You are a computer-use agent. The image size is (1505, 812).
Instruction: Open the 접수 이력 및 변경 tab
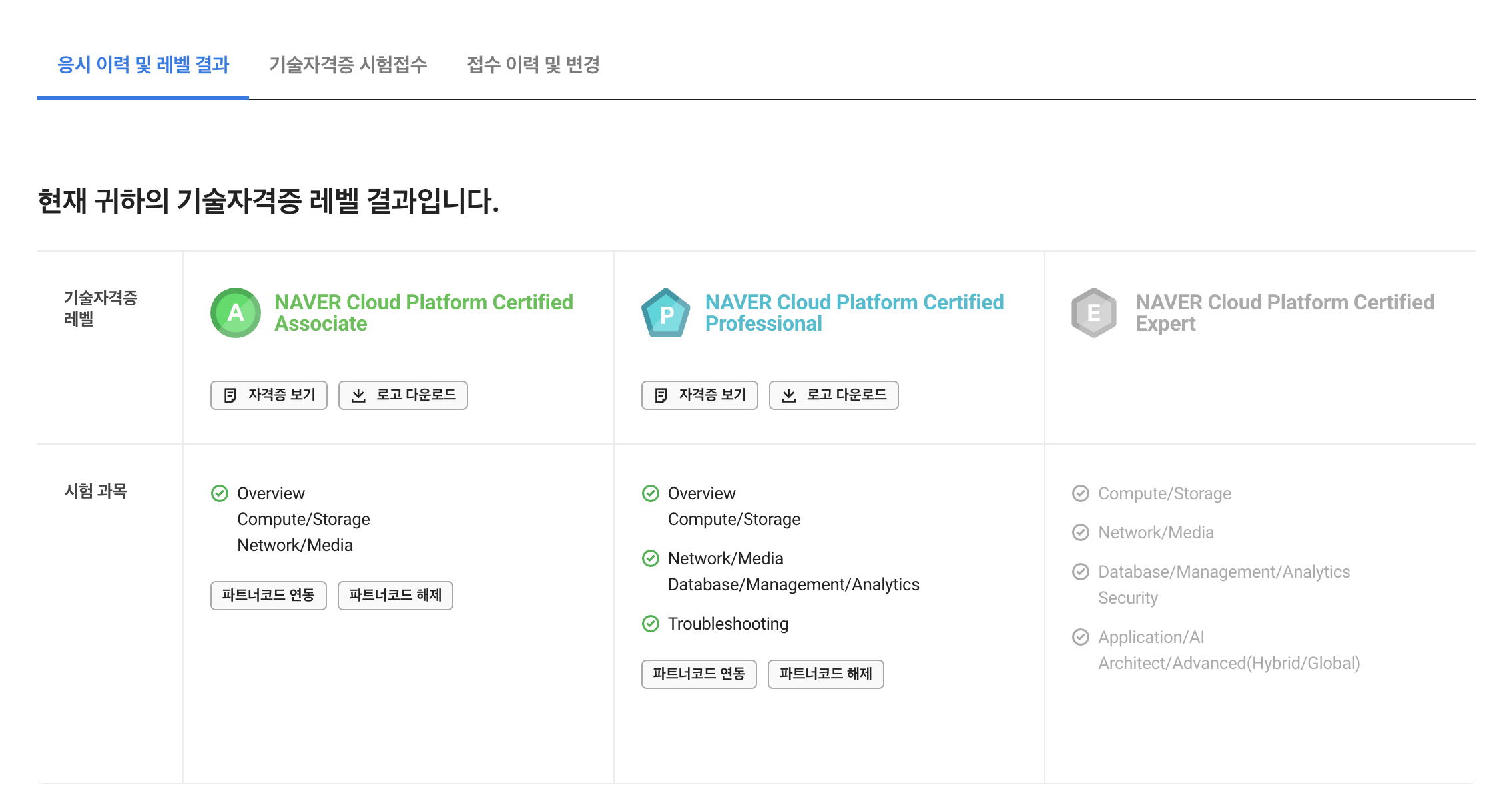[533, 65]
